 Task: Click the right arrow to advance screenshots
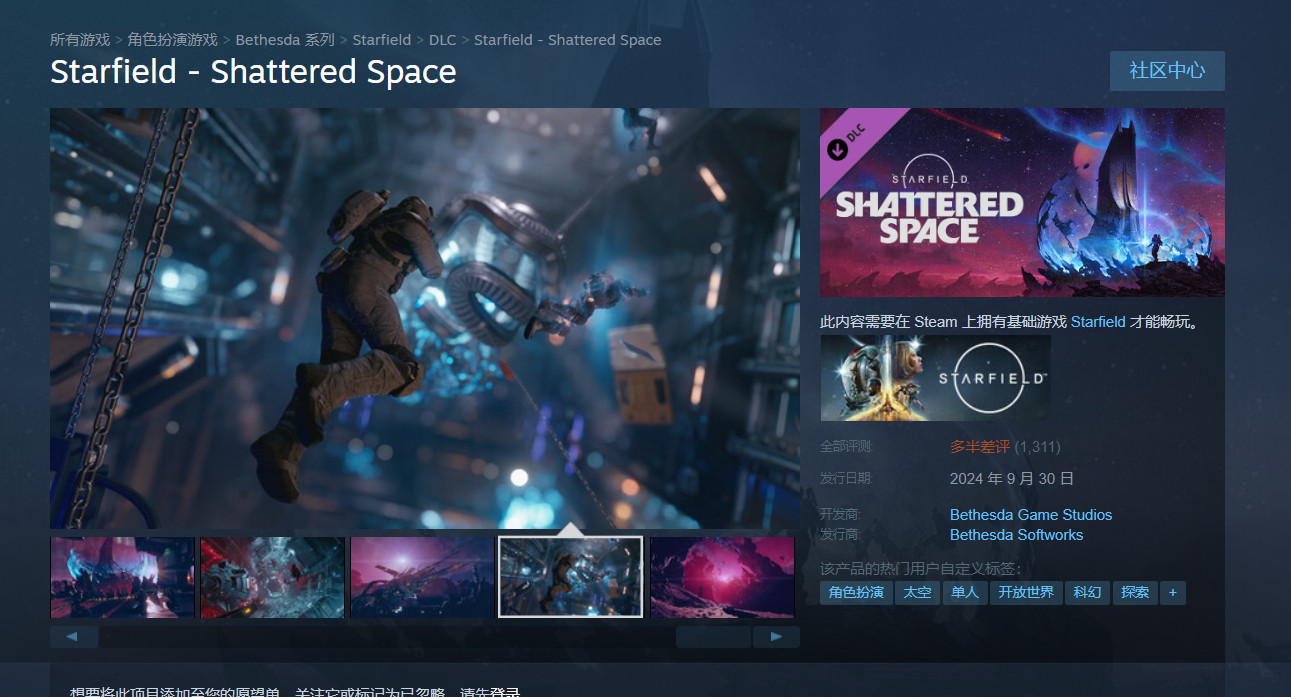click(778, 636)
